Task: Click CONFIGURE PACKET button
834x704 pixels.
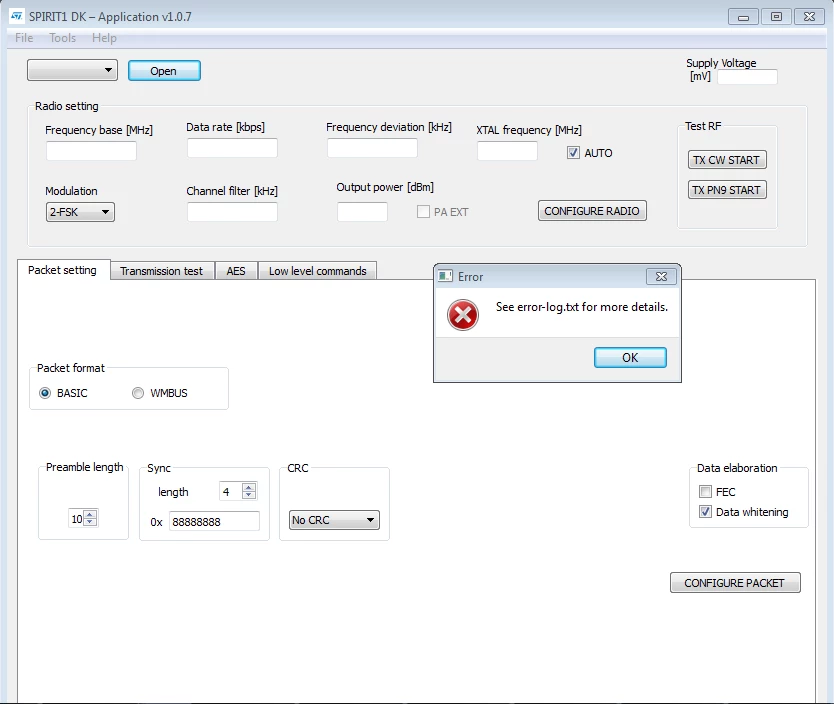Action: (x=735, y=583)
